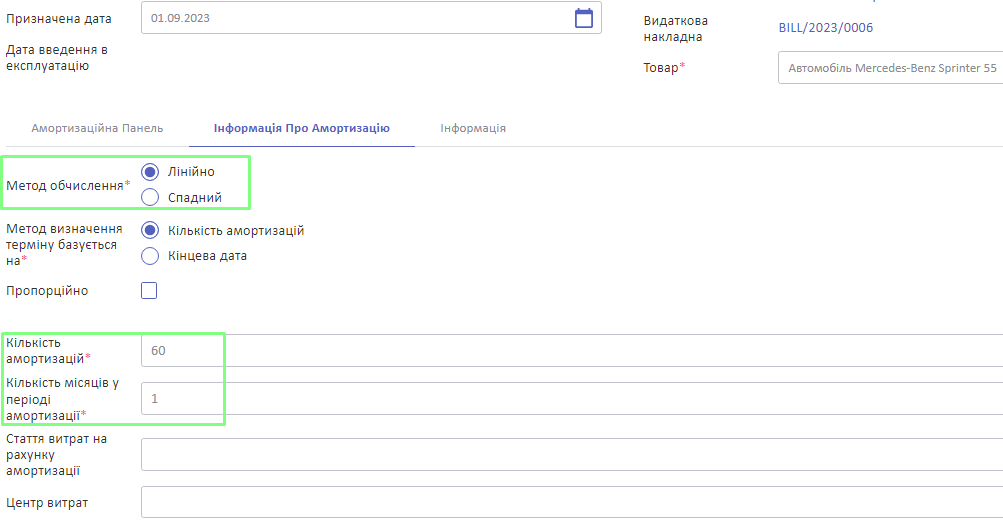Image resolution: width=1003 pixels, height=527 pixels.
Task: Click the Пропорційно label text
Action: (47, 290)
